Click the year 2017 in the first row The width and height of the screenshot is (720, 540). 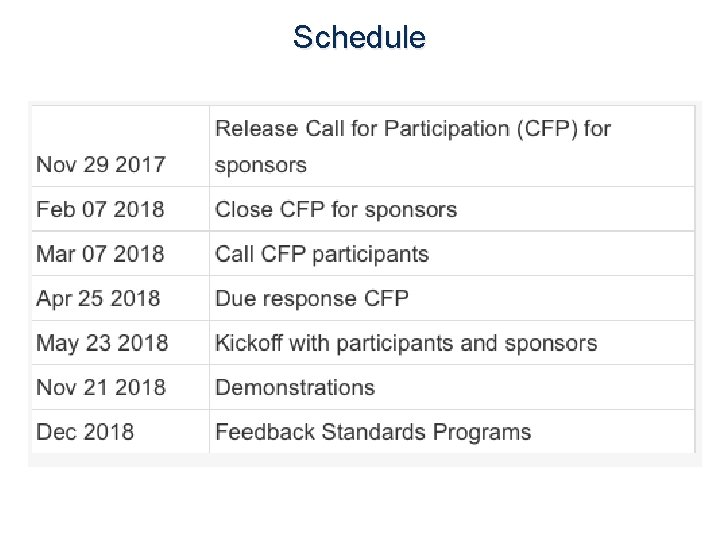pos(140,164)
